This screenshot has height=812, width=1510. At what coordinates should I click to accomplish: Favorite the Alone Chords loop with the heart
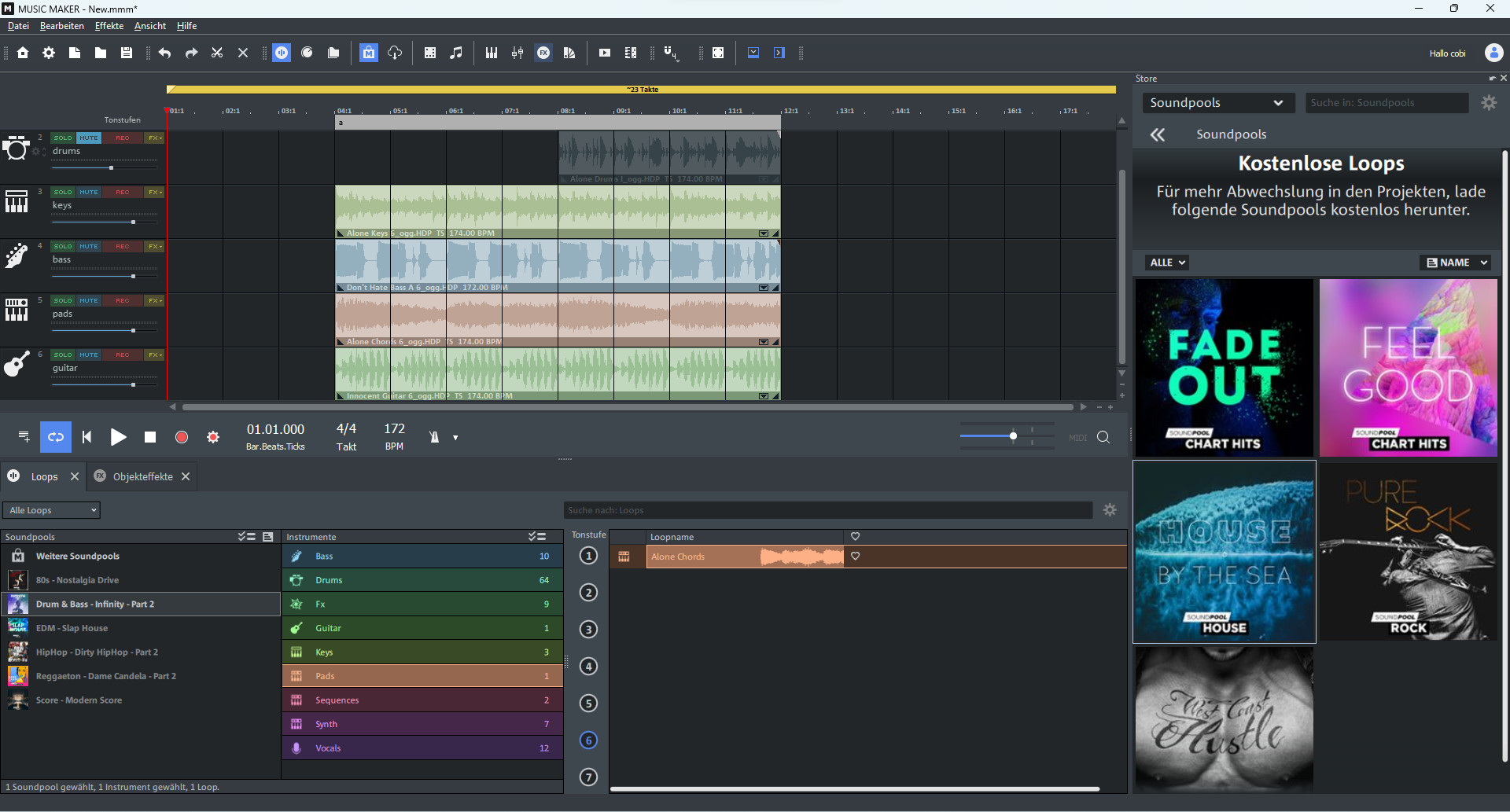pyautogui.click(x=855, y=556)
